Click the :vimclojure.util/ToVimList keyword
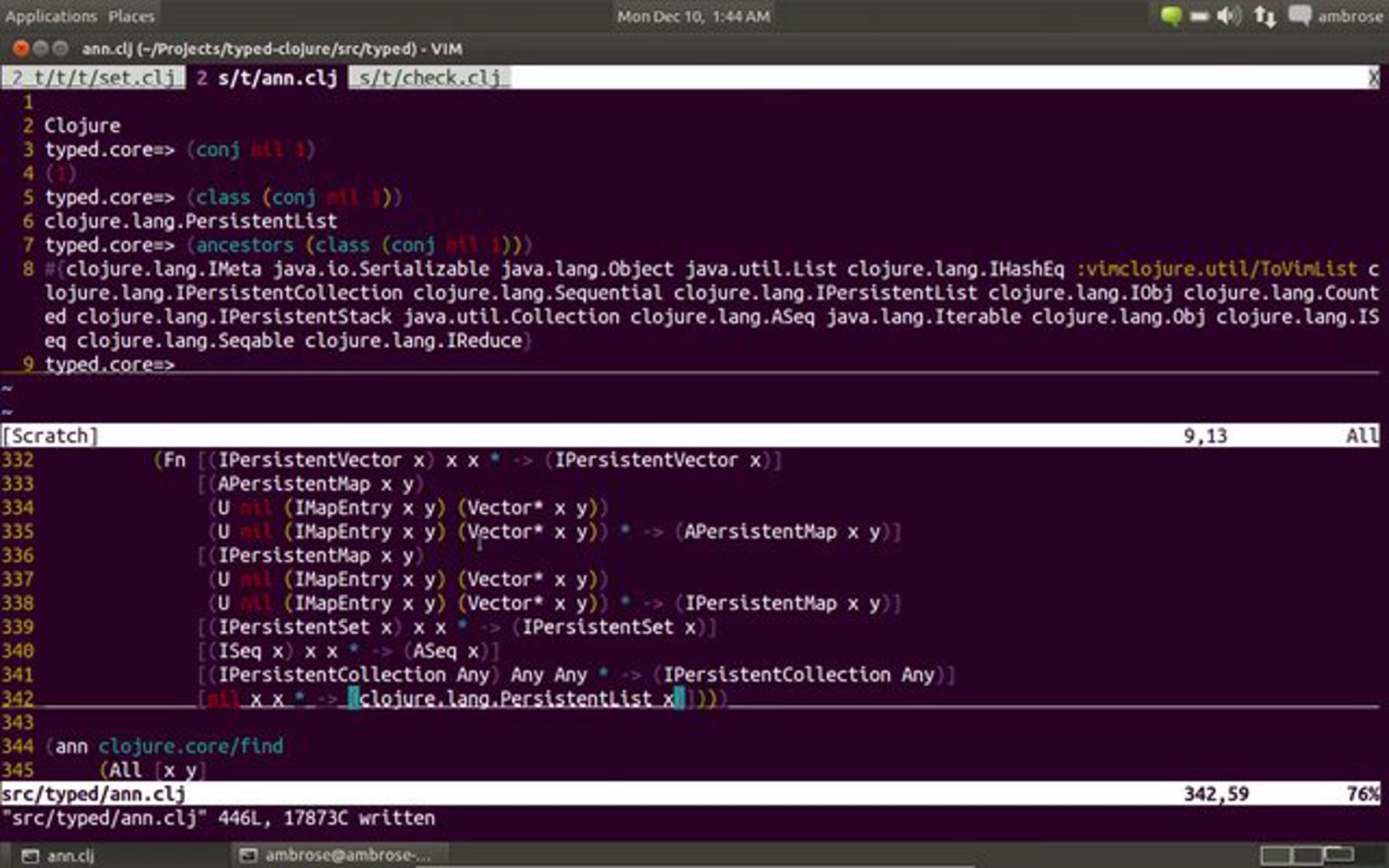This screenshot has width=1389, height=868. click(x=1216, y=269)
